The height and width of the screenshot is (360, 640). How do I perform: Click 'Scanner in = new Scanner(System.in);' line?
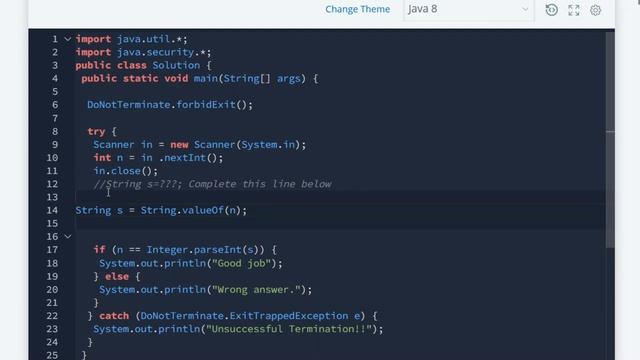pos(200,144)
